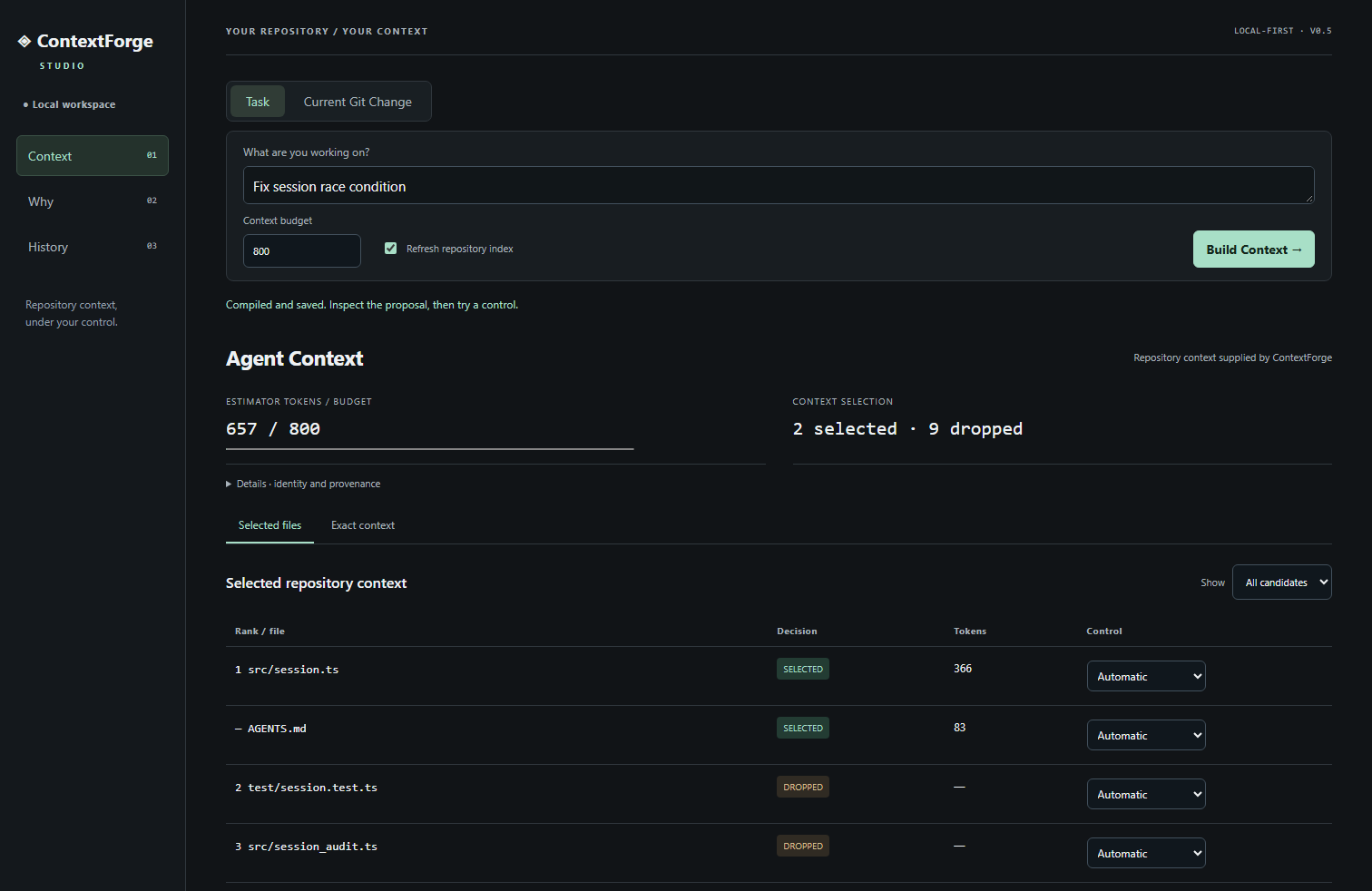Click the token budget progress bar
The height and width of the screenshot is (891, 1372).
click(x=429, y=449)
